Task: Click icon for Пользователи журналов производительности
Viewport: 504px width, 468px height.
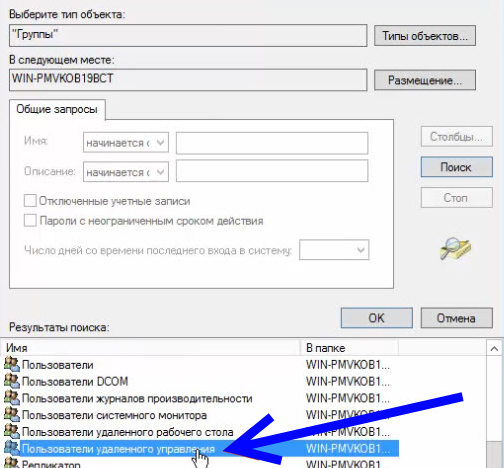Action: point(12,398)
